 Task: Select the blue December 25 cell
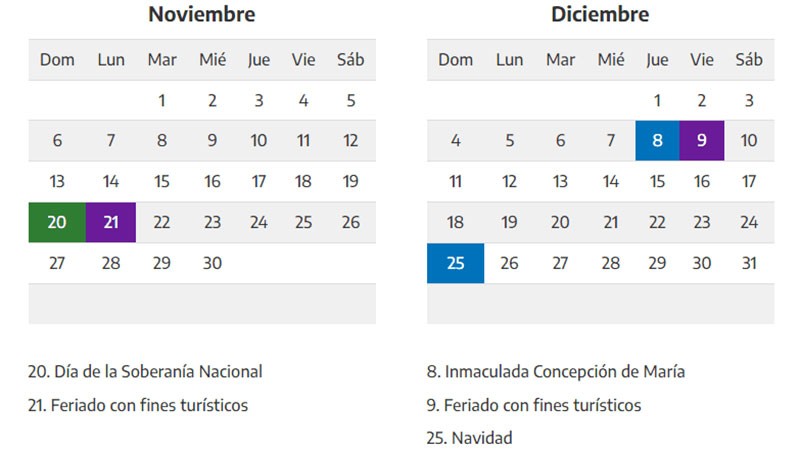[456, 263]
